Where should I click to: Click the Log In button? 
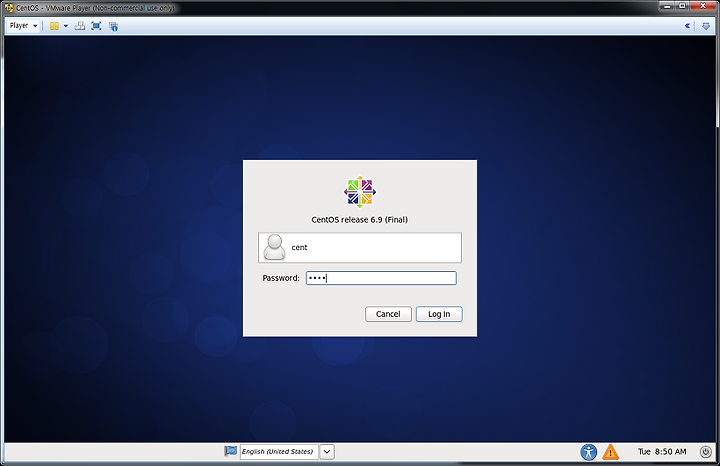[439, 314]
